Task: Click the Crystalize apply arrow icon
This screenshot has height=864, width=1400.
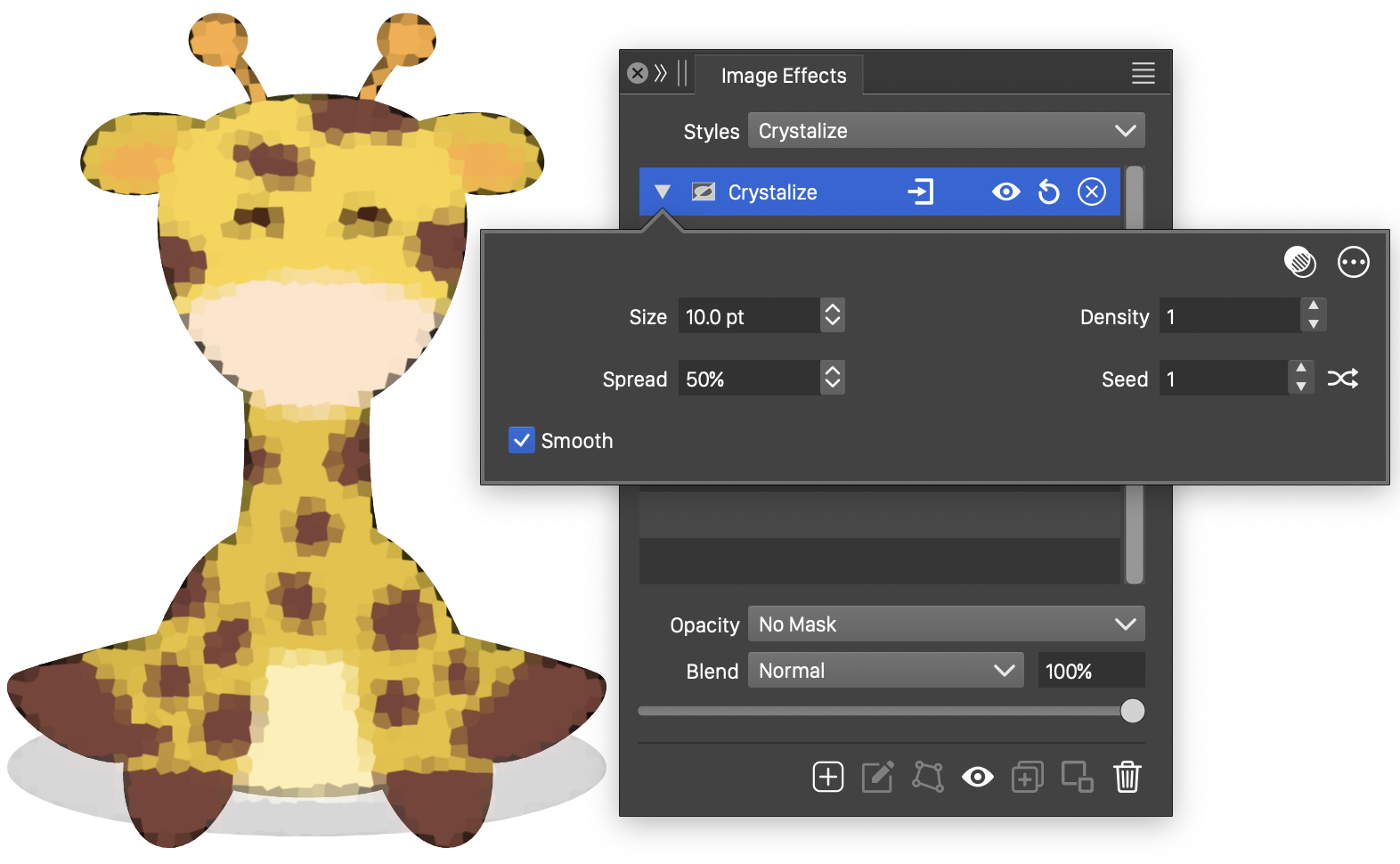Action: (921, 192)
